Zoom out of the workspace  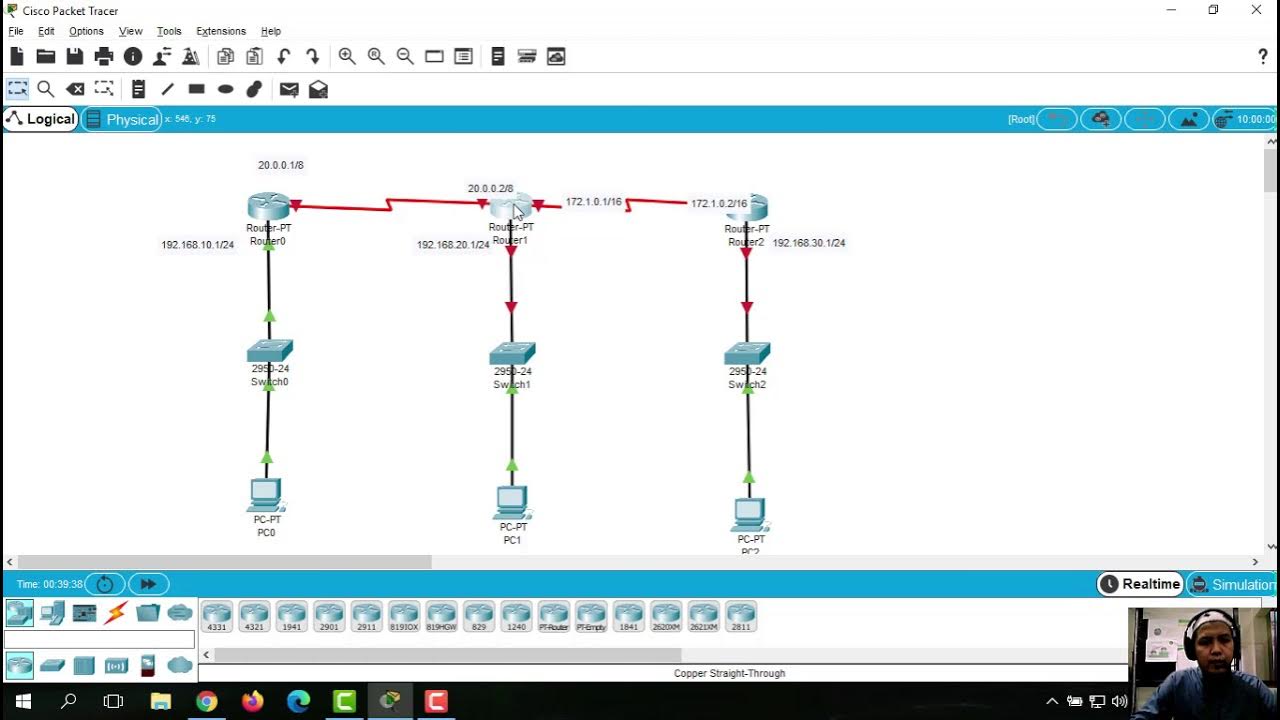tap(405, 57)
